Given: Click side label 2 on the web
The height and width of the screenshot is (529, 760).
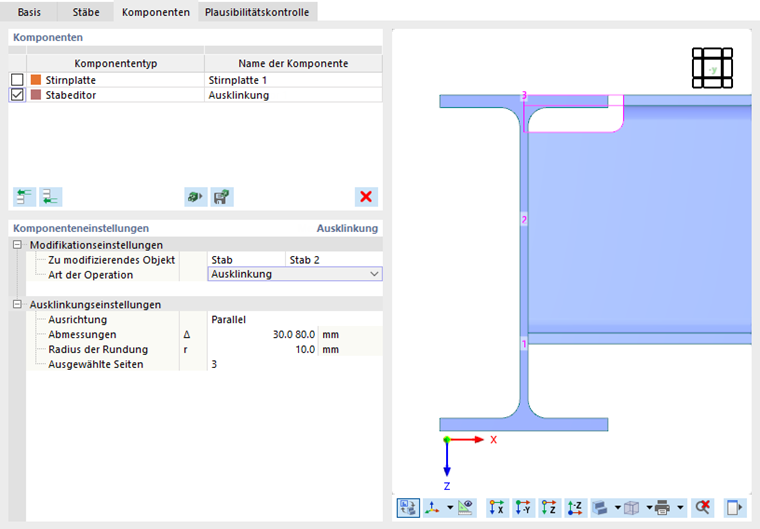Looking at the screenshot, I should click(x=524, y=220).
